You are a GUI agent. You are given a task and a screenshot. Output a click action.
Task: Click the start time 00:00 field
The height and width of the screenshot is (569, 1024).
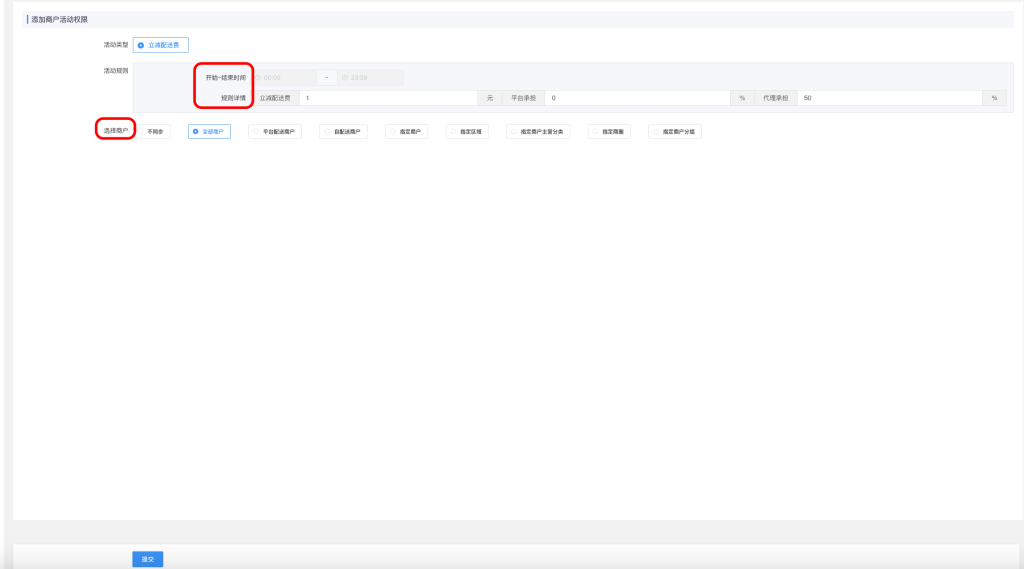tap(286, 77)
